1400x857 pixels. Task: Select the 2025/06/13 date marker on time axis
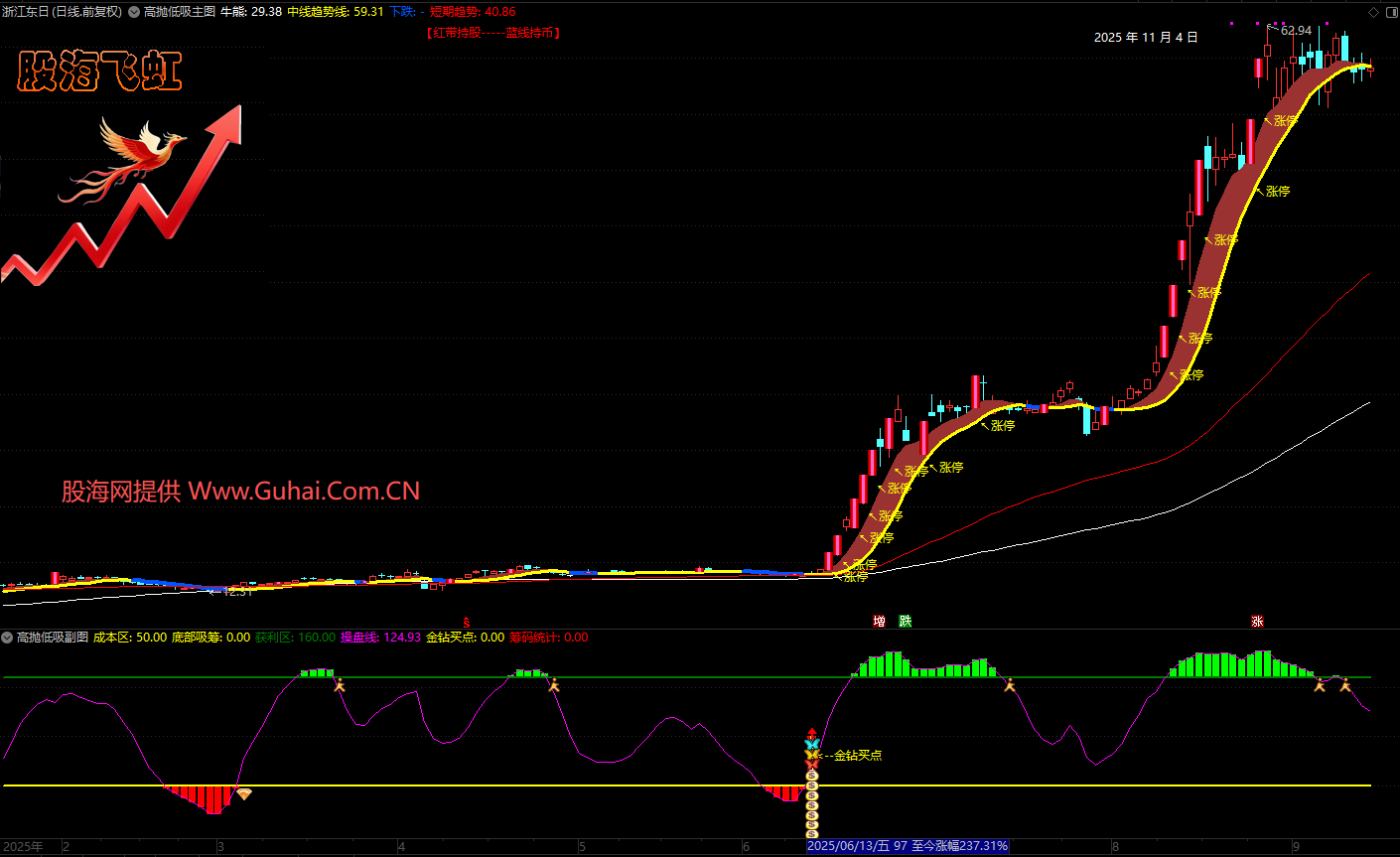click(x=908, y=846)
